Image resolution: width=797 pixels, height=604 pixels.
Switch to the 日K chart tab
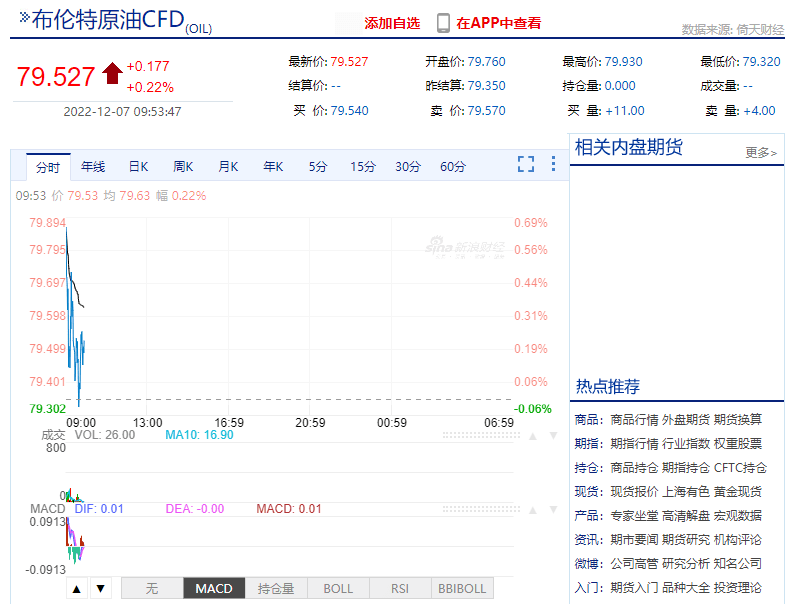pos(138,167)
